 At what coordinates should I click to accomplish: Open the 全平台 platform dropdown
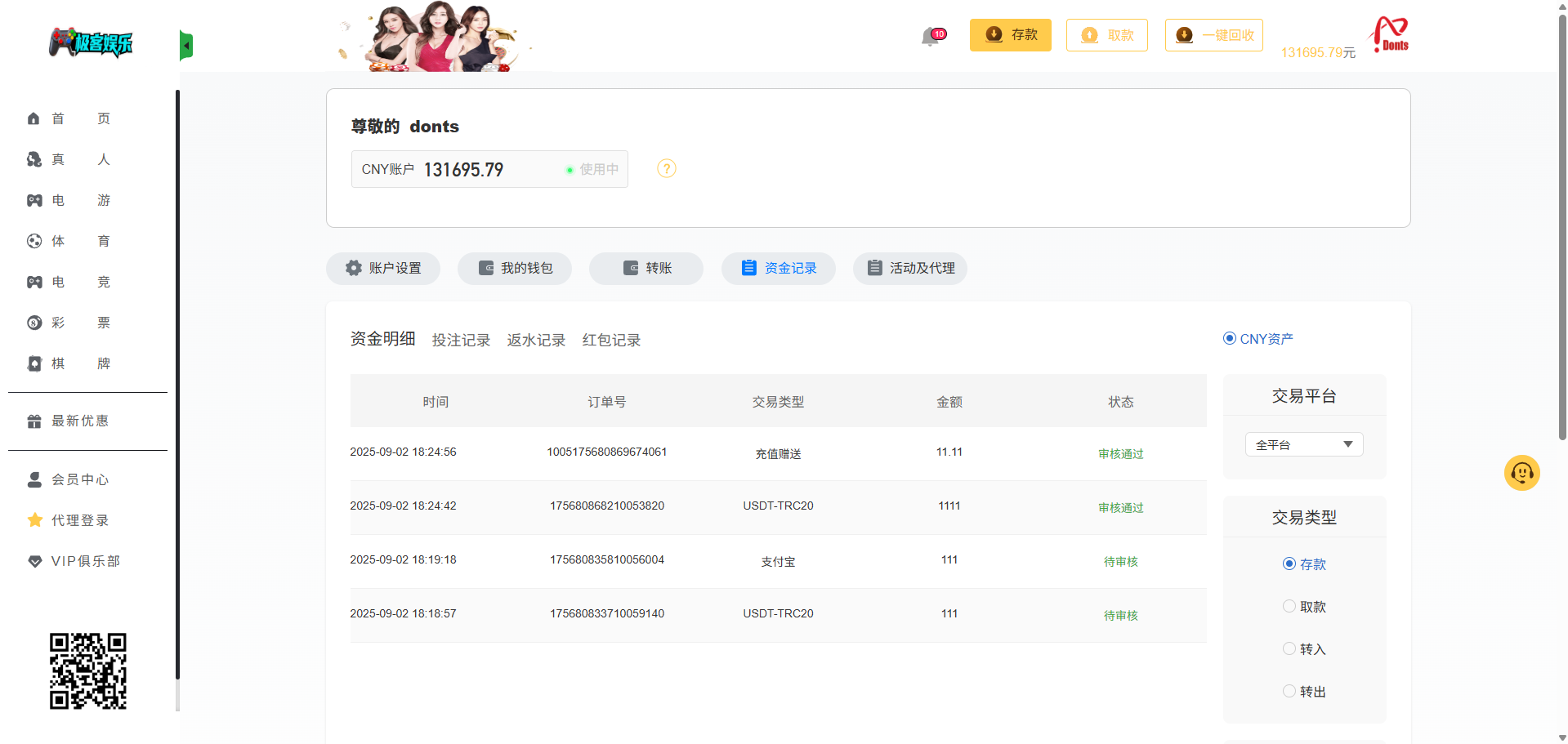click(1304, 445)
